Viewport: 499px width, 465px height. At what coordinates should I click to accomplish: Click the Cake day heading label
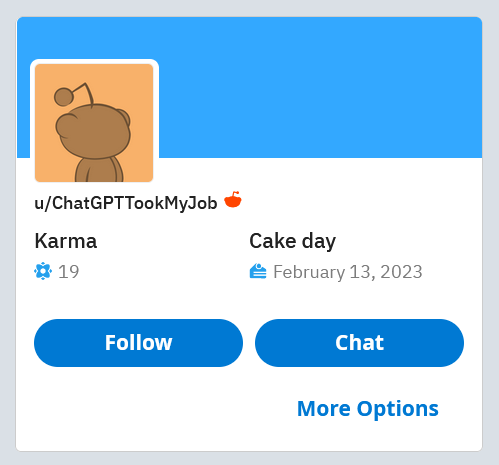(x=292, y=241)
